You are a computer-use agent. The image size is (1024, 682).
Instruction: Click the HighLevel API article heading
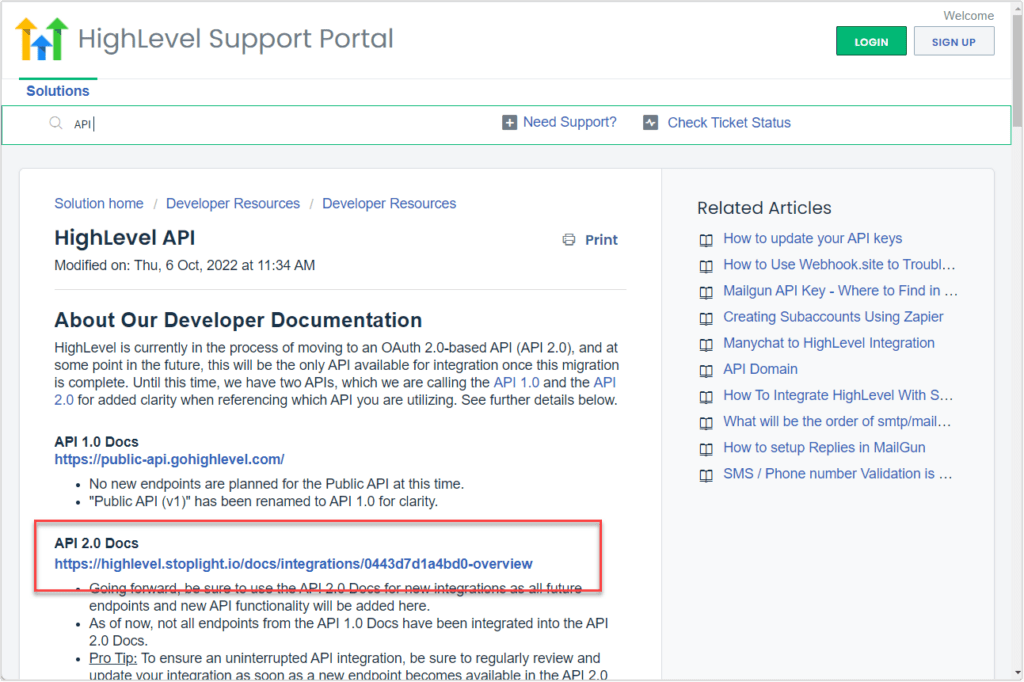[125, 238]
